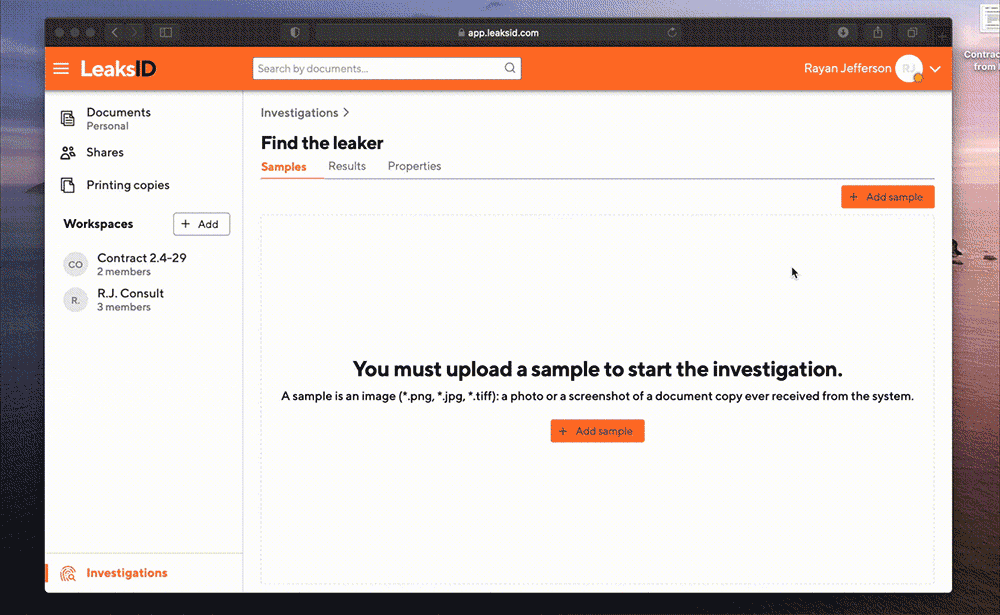Open Safari downloads icon
The image size is (1000, 615).
tap(843, 33)
